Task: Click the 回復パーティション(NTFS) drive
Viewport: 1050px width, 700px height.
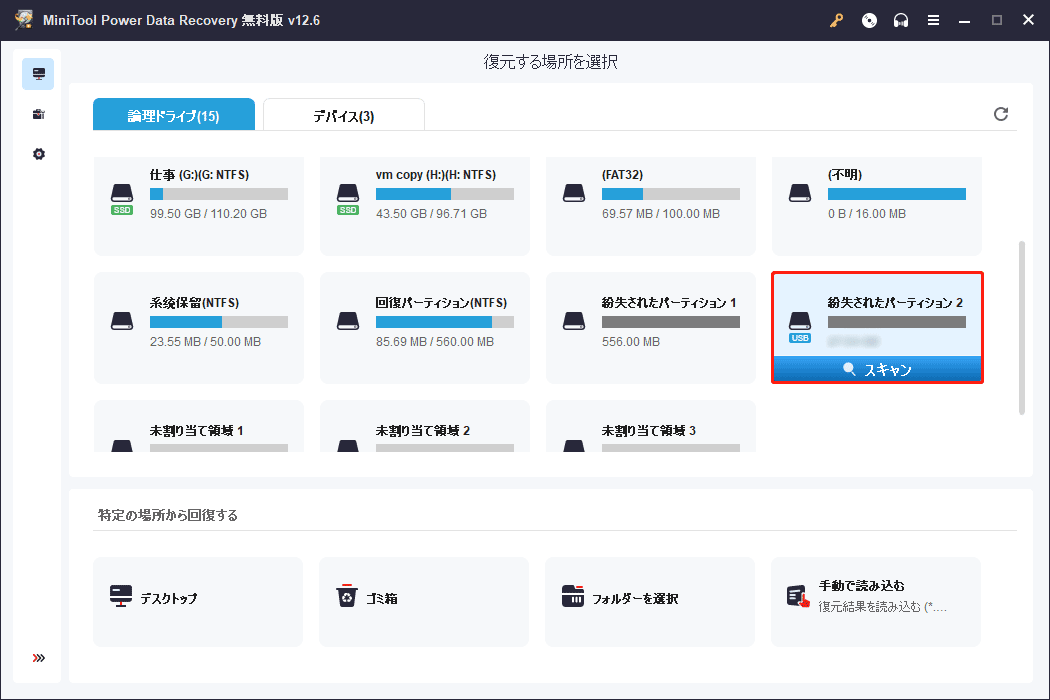Action: [424, 327]
